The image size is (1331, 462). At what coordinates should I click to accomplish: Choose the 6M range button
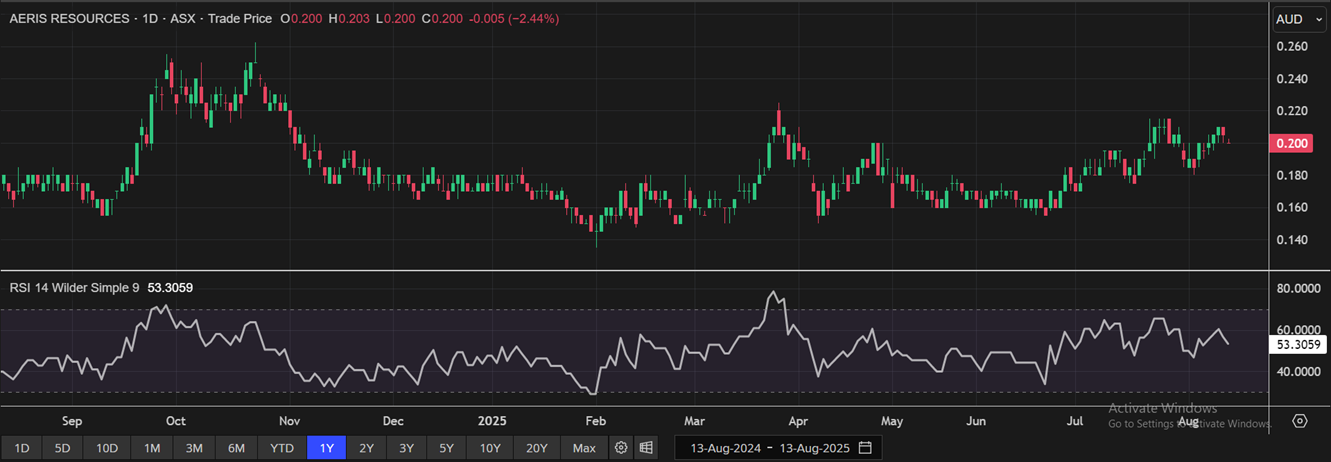[236, 447]
